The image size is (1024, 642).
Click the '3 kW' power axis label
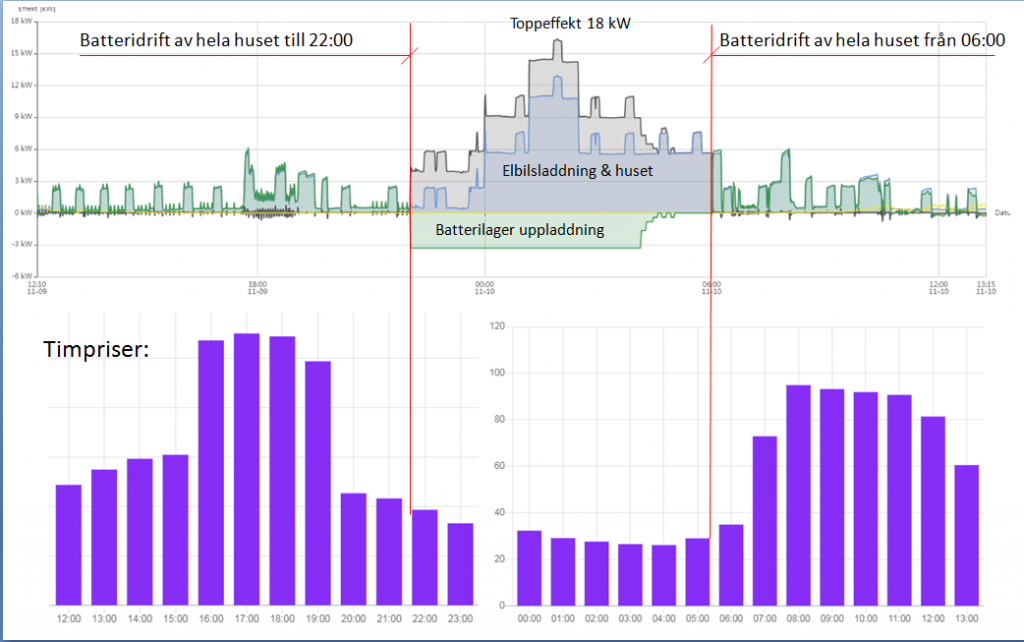24,181
